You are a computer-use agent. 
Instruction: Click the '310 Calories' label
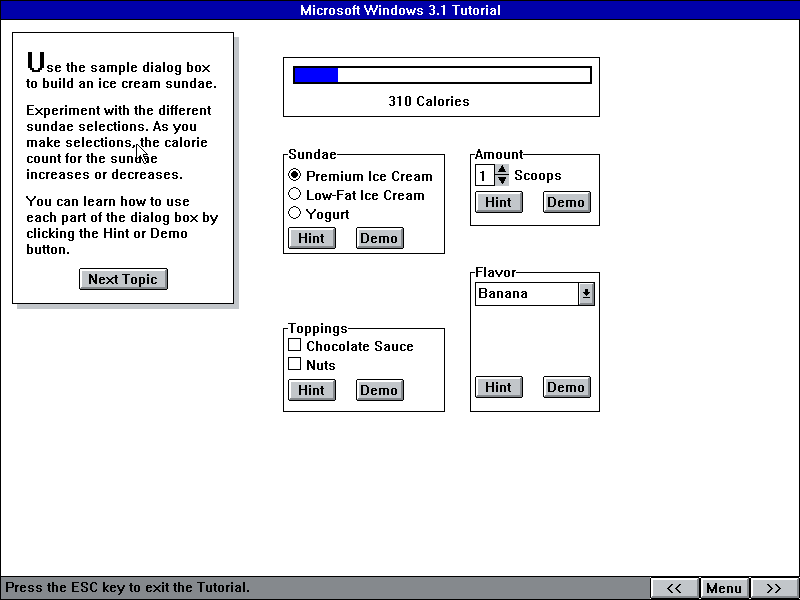click(429, 101)
